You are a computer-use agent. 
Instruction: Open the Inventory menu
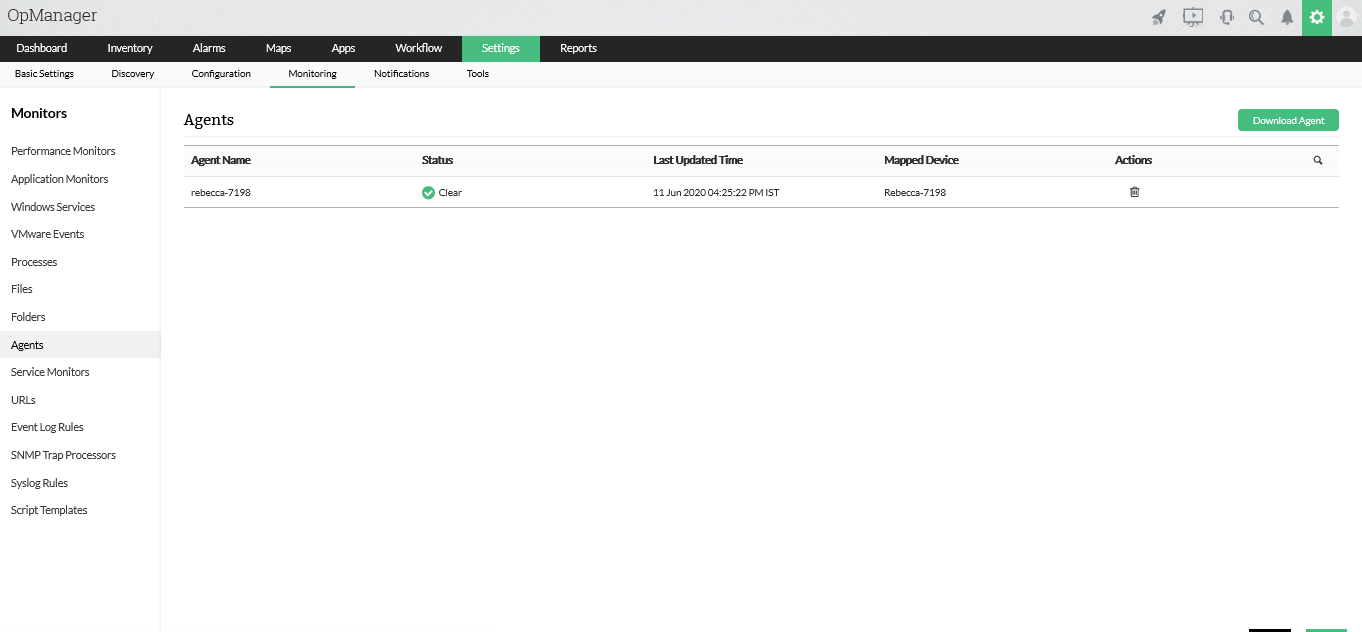tap(130, 48)
